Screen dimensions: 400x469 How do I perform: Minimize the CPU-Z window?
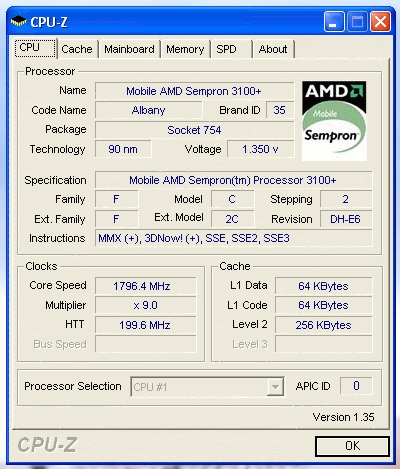tap(334, 22)
